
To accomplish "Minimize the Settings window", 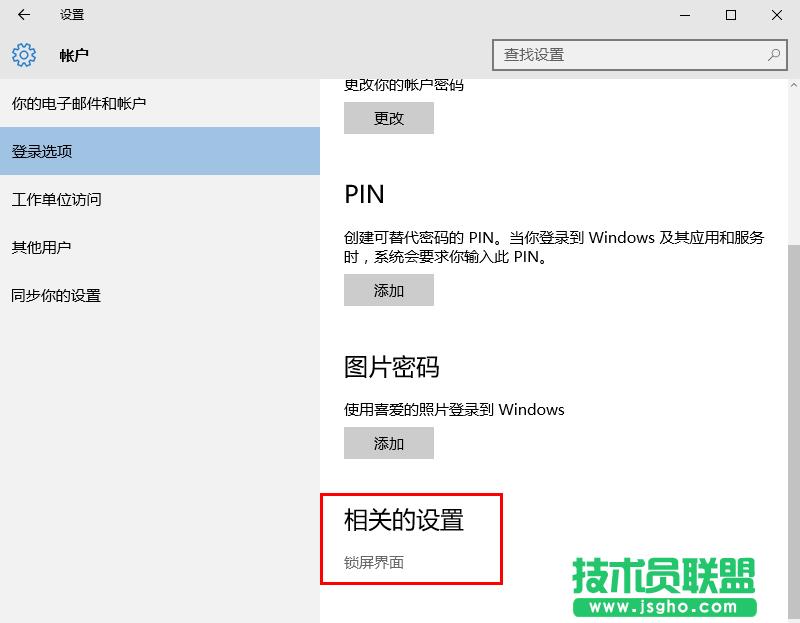I will [684, 15].
